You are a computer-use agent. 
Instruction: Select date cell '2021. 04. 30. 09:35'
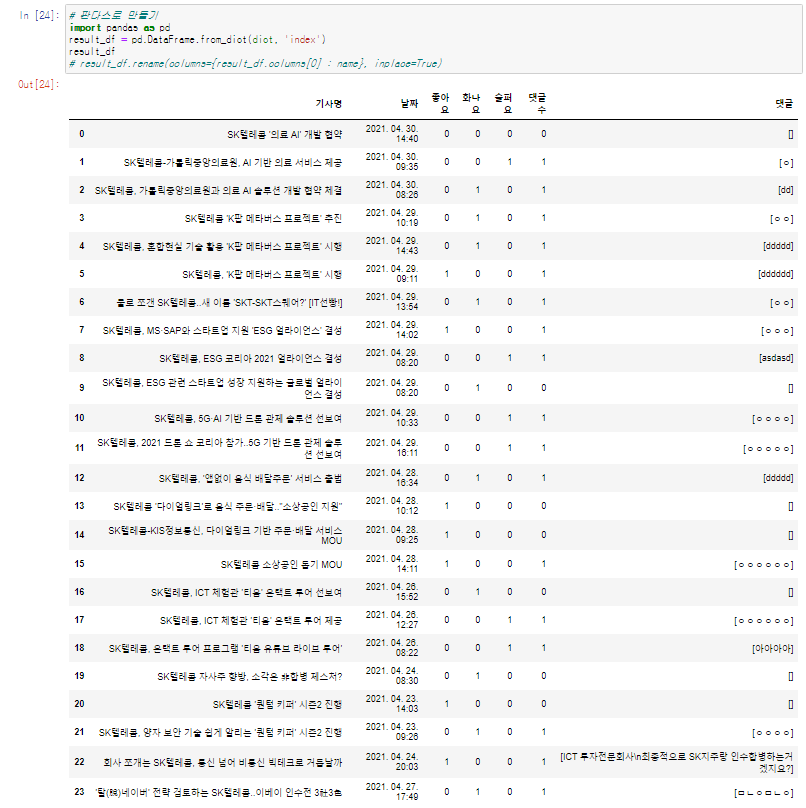pyautogui.click(x=392, y=161)
